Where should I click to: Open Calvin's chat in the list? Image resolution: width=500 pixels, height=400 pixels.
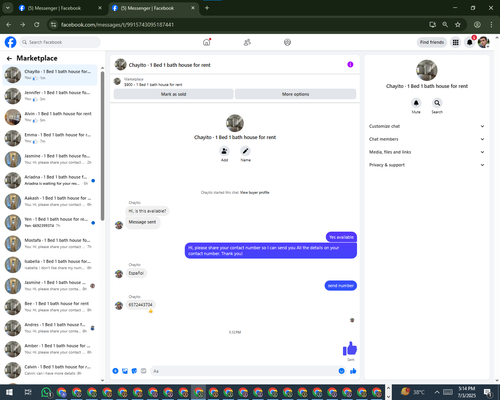[x=50, y=370]
